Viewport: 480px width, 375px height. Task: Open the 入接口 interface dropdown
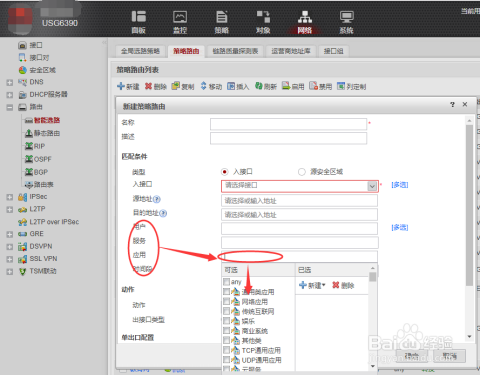(x=372, y=186)
